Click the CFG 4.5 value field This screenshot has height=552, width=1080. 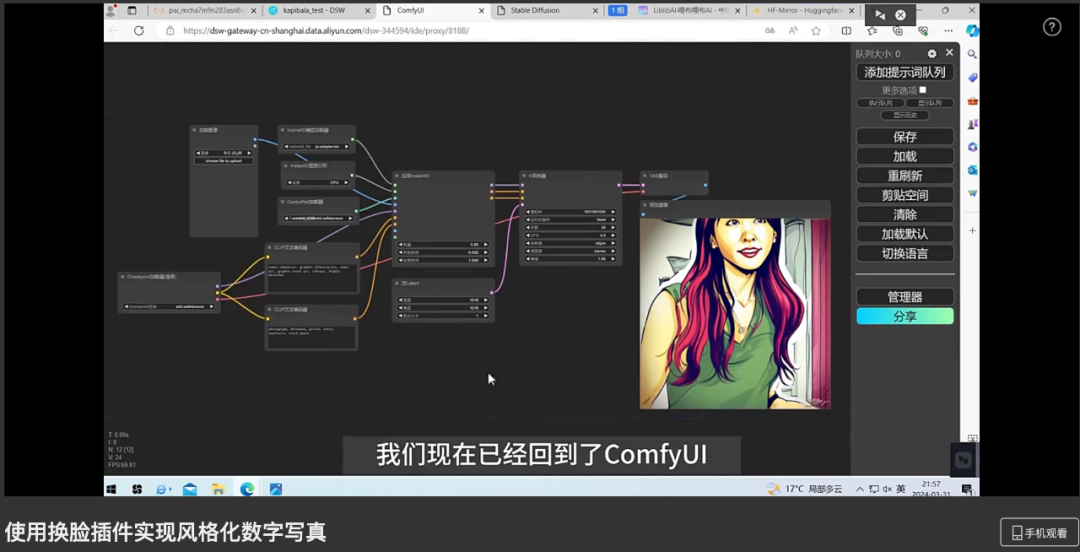[x=570, y=235]
